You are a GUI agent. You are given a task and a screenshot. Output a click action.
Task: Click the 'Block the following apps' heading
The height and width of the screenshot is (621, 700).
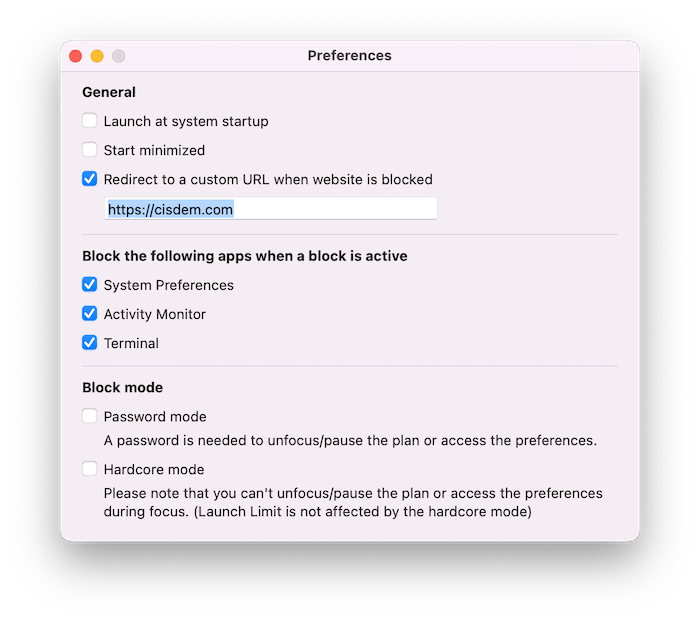pyautogui.click(x=245, y=256)
